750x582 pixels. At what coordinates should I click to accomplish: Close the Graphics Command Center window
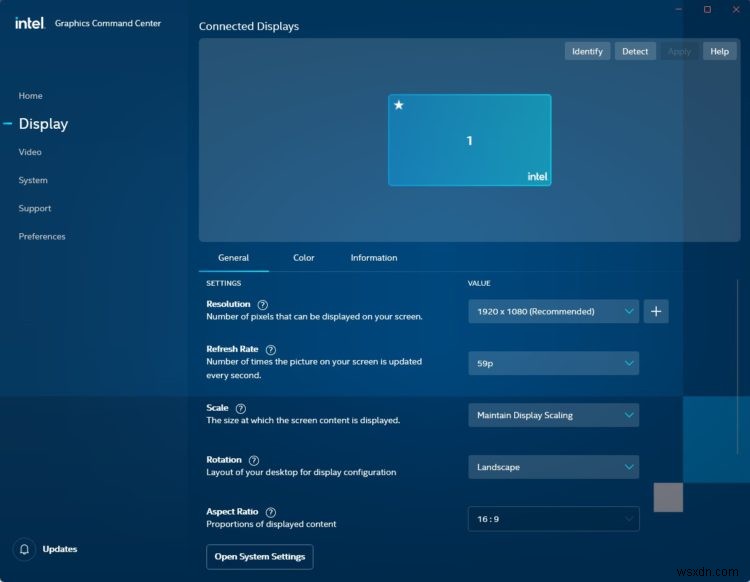[736, 10]
